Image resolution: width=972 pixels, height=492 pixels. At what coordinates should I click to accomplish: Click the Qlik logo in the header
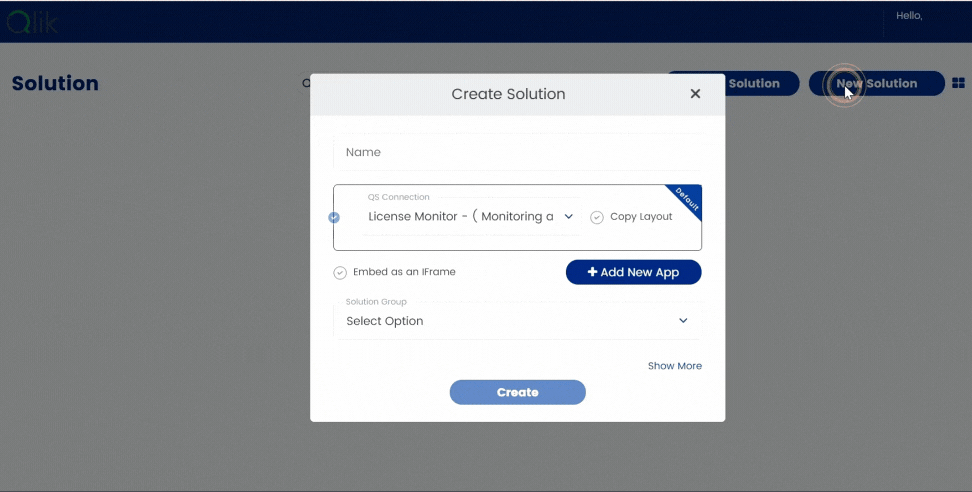32,22
